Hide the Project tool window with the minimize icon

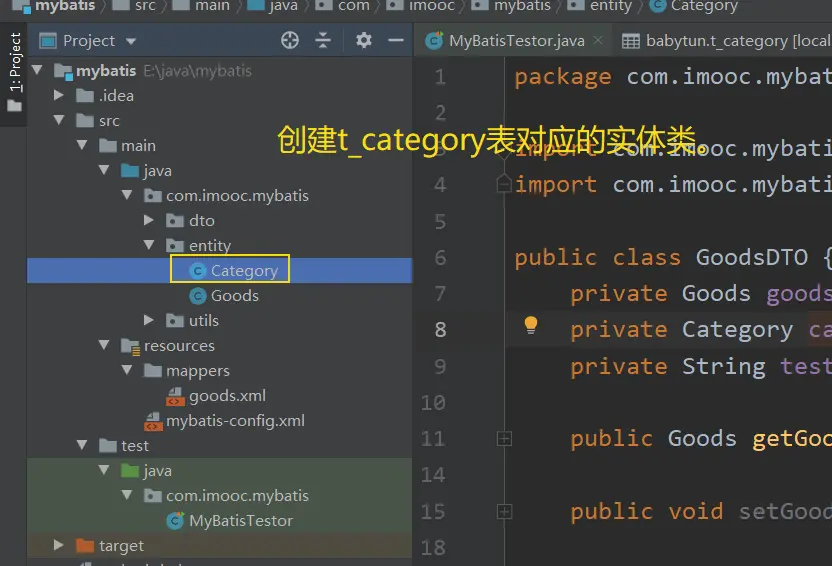[396, 40]
